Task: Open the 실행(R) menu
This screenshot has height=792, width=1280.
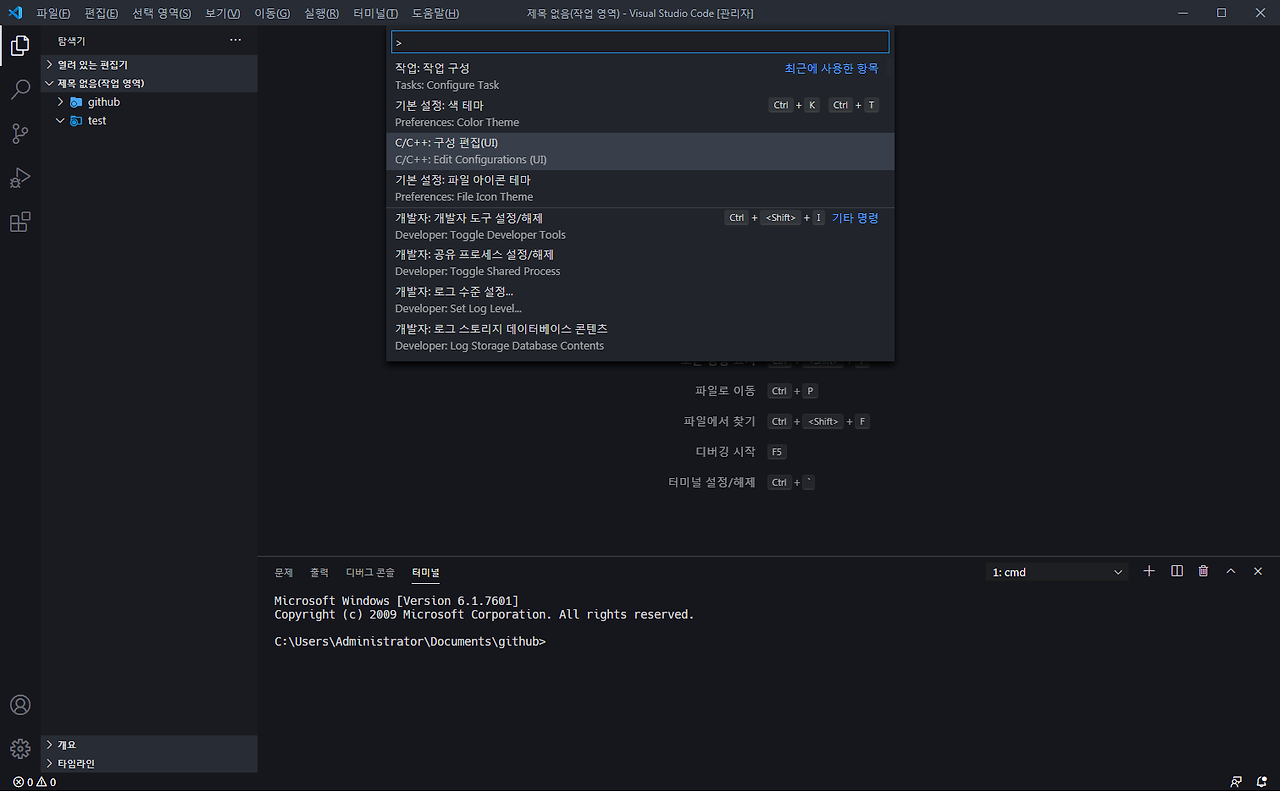Action: click(x=321, y=13)
